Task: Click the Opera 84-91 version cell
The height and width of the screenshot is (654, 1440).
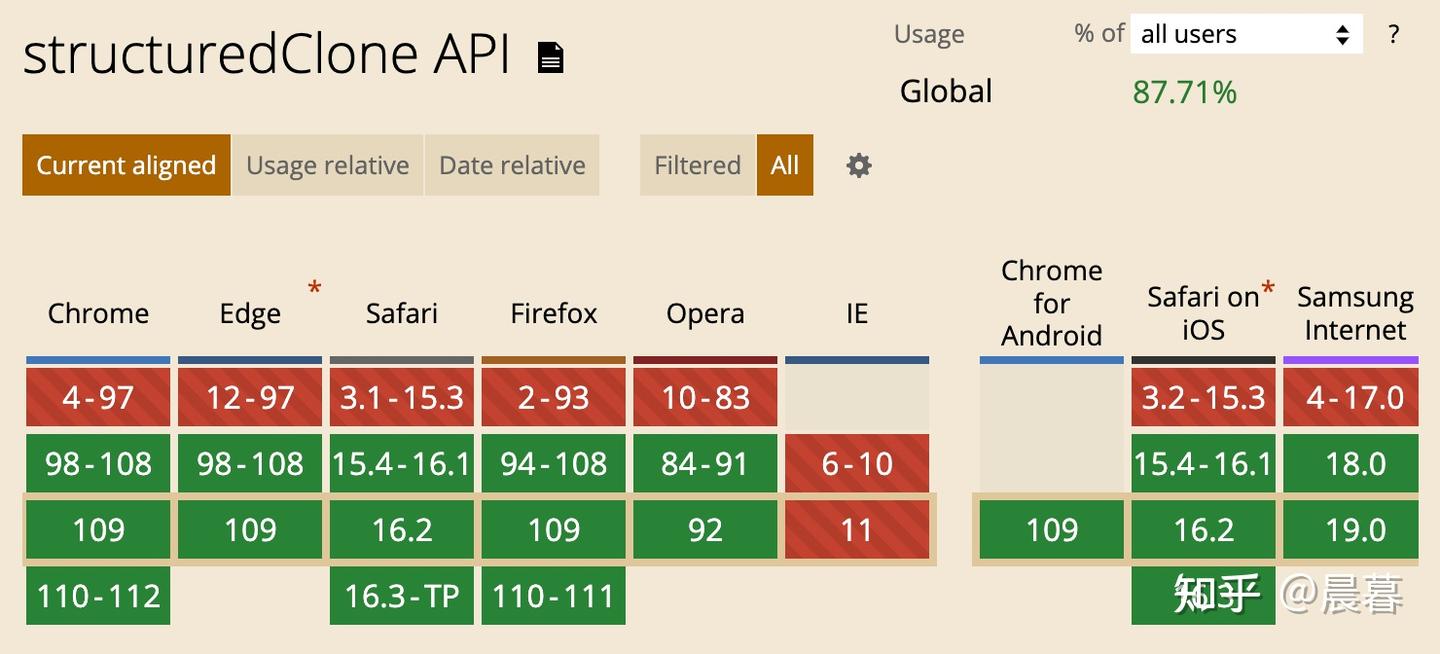Action: pos(705,464)
